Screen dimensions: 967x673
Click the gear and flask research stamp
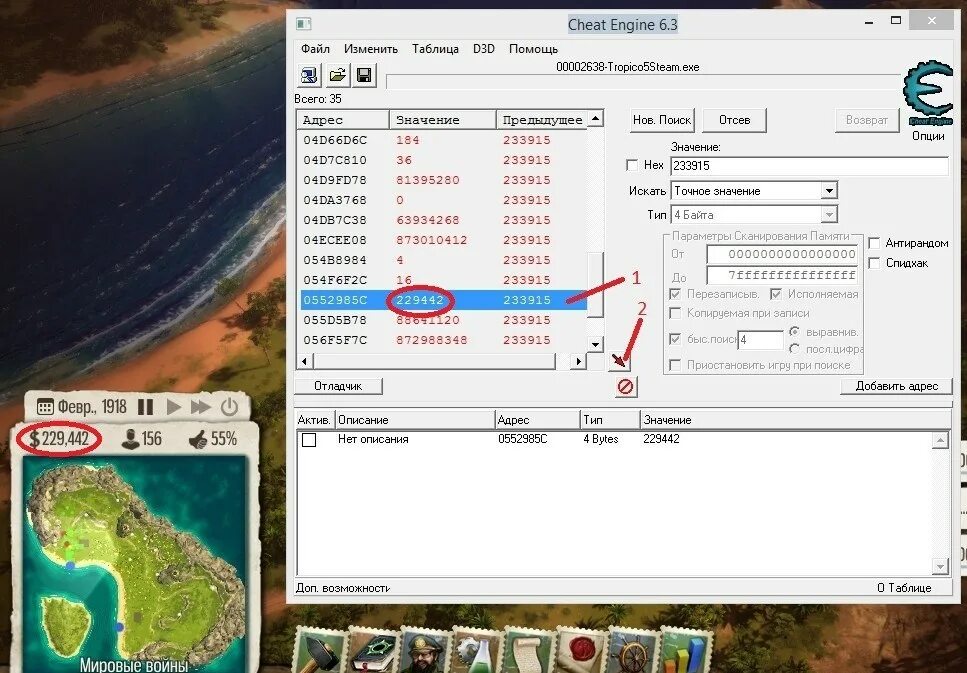[476, 650]
